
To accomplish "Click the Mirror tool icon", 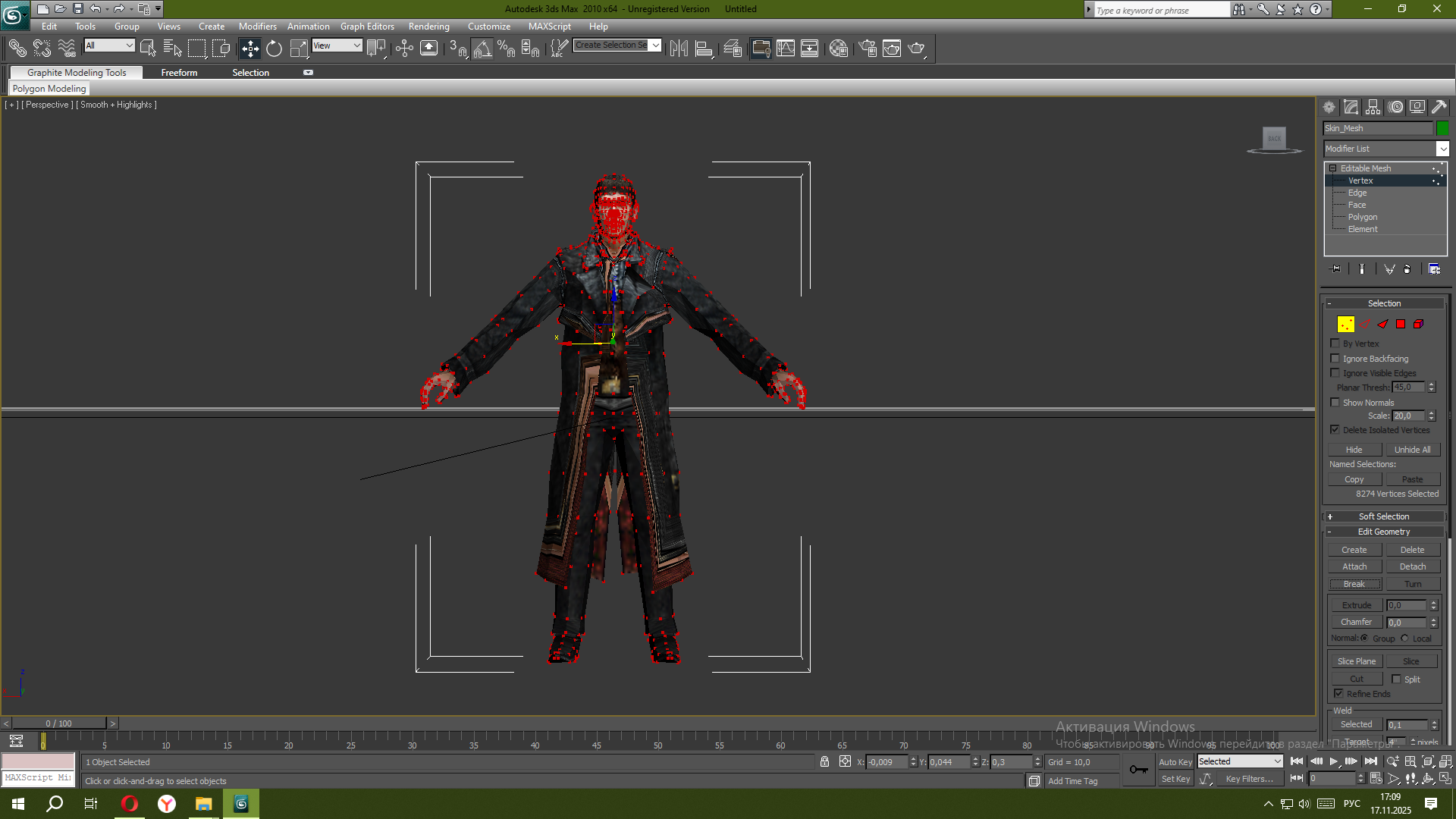I will point(679,49).
